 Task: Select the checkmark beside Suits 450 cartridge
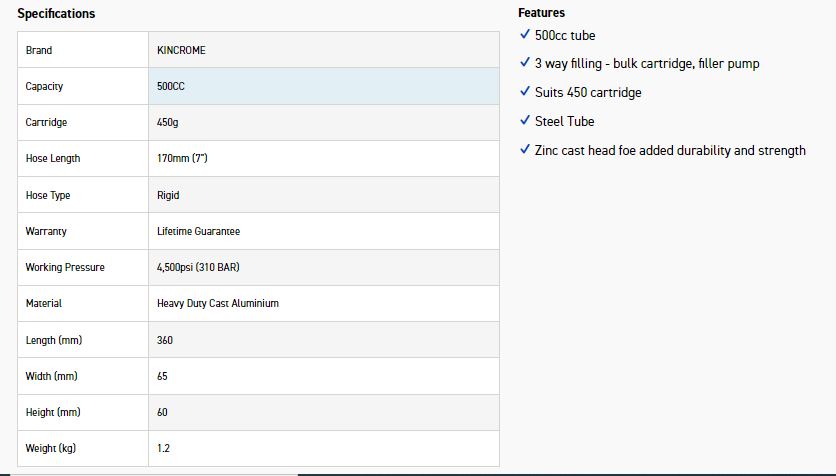coord(525,92)
